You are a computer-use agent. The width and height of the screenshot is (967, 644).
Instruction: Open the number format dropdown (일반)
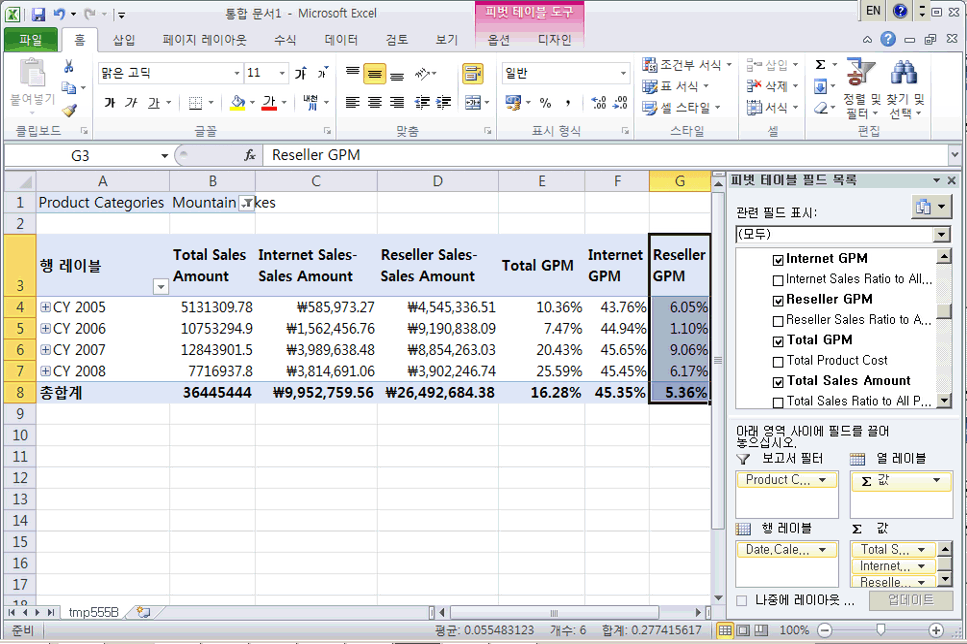(623, 73)
